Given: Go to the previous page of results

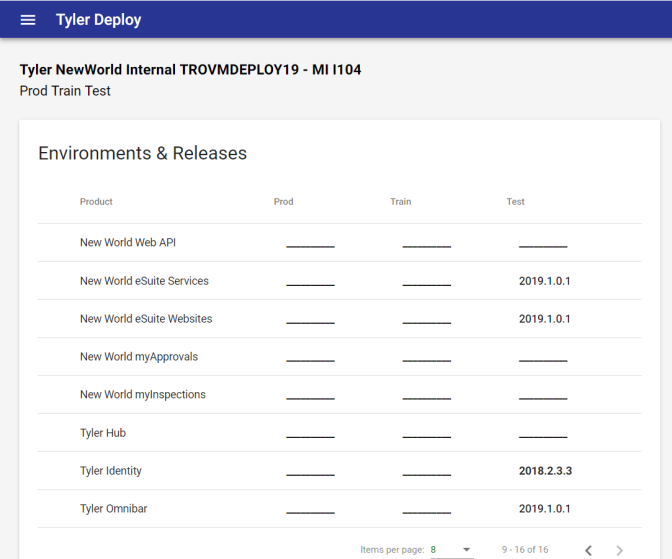Looking at the screenshot, I should (588, 550).
